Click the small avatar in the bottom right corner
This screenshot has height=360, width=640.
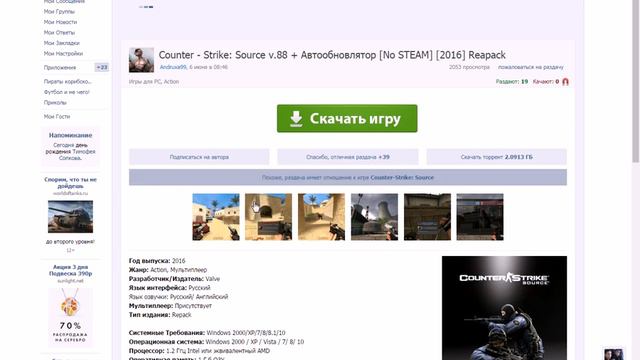pos(613,354)
